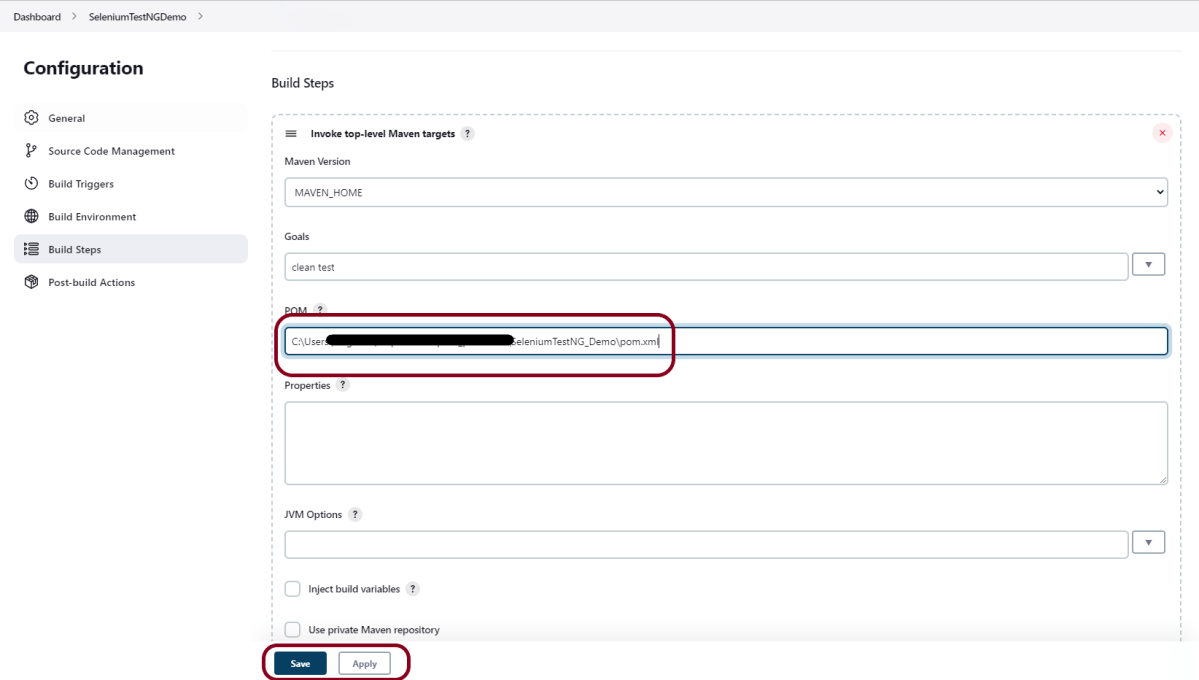Show help for the Properties field
The height and width of the screenshot is (680, 1199).
click(343, 385)
